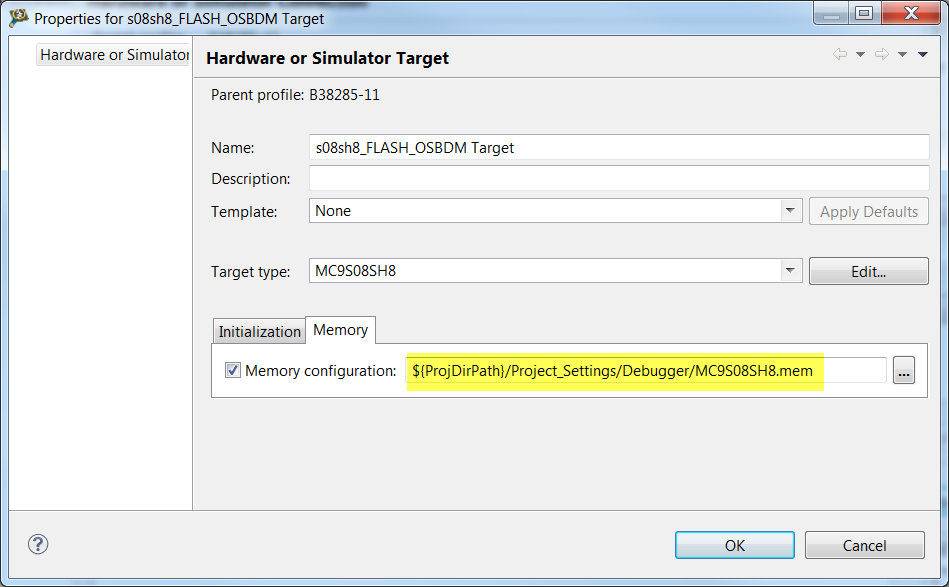Click the back navigation arrow icon
The height and width of the screenshot is (587, 949).
tap(840, 55)
